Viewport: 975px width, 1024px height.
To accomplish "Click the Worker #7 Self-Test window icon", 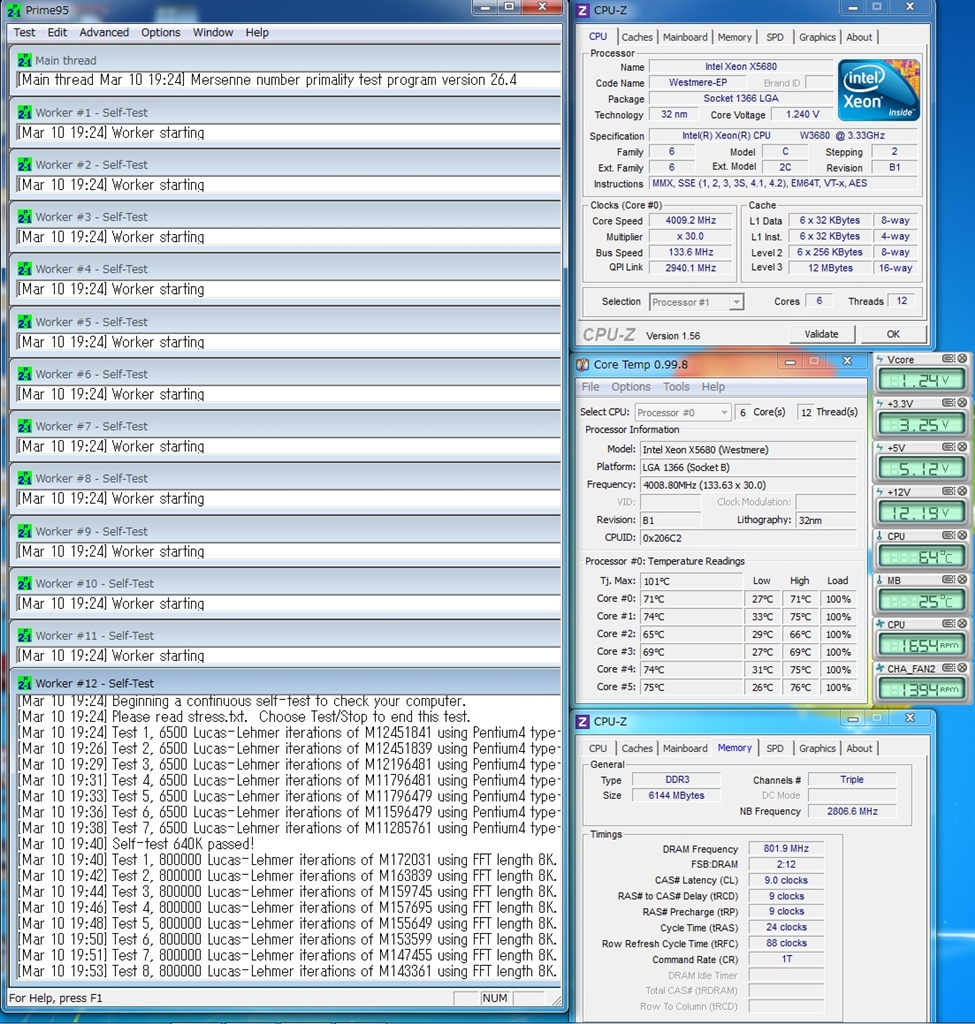I will tap(25, 426).
